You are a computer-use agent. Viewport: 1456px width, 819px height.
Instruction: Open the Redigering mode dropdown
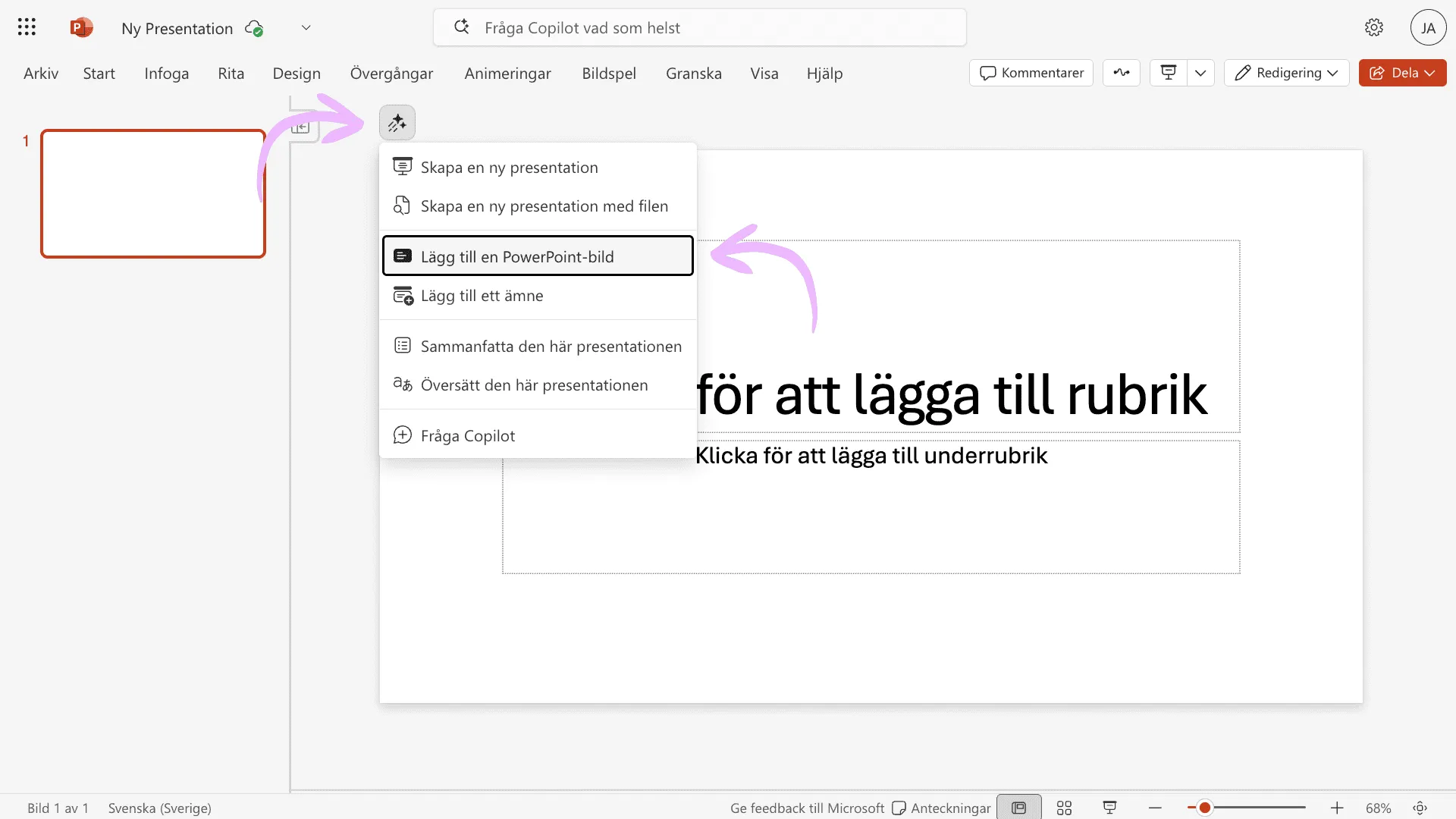[1286, 73]
